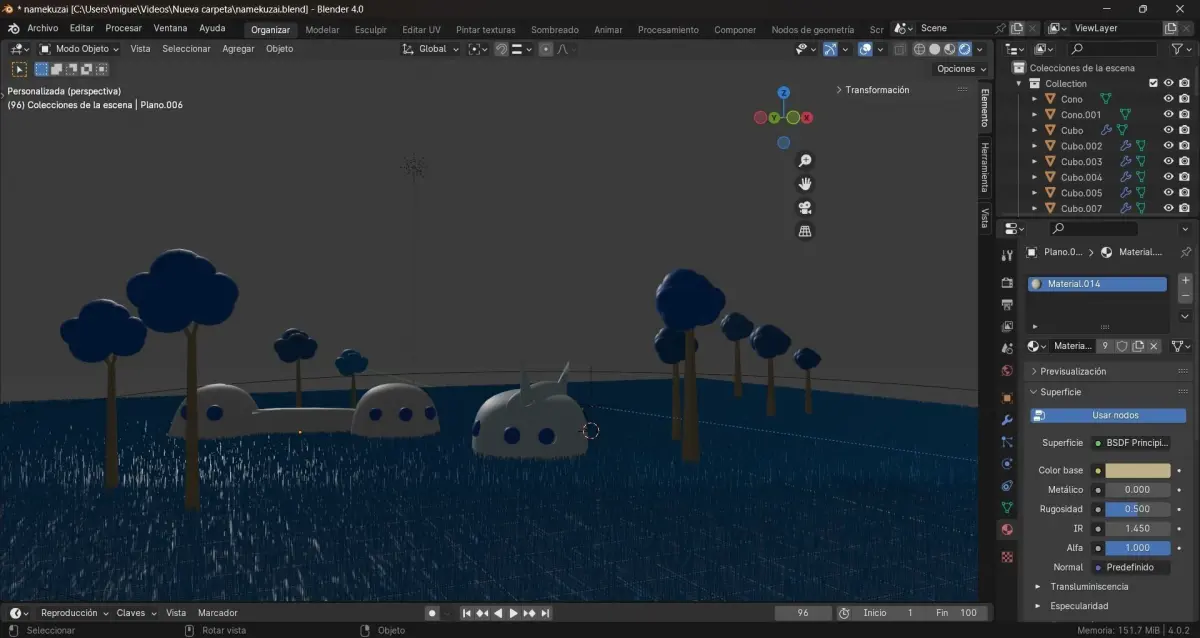Add a material slot with plus button
Image resolution: width=1200 pixels, height=638 pixels.
pyautogui.click(x=1185, y=281)
